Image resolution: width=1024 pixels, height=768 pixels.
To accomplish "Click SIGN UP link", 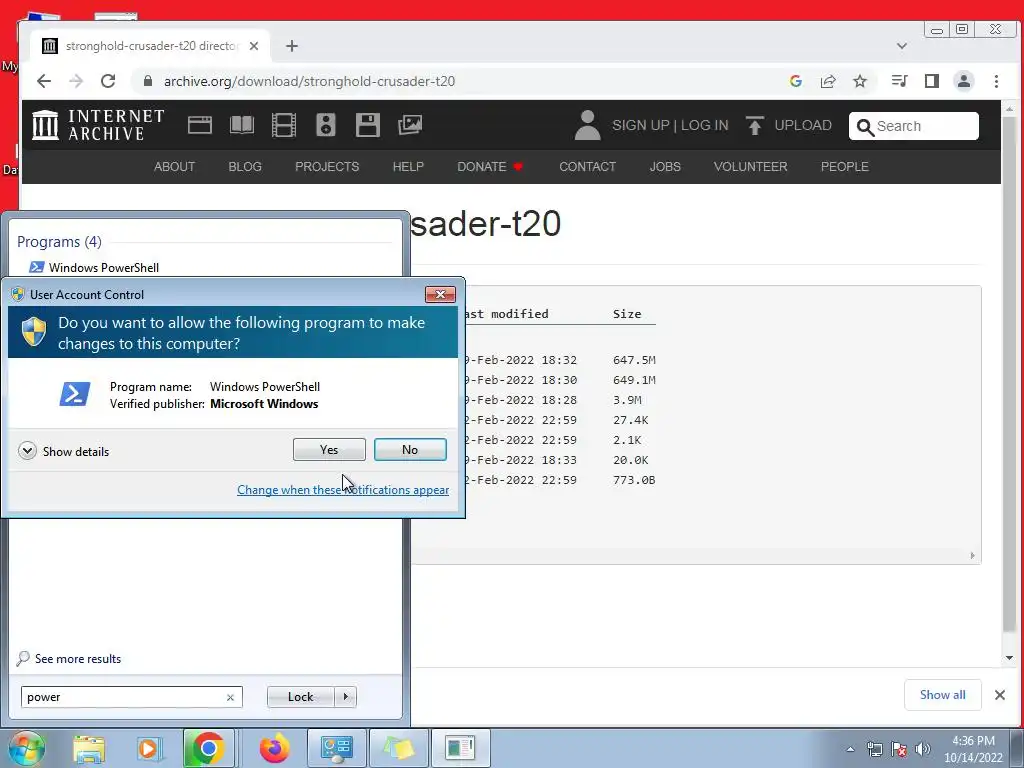I will click(641, 125).
